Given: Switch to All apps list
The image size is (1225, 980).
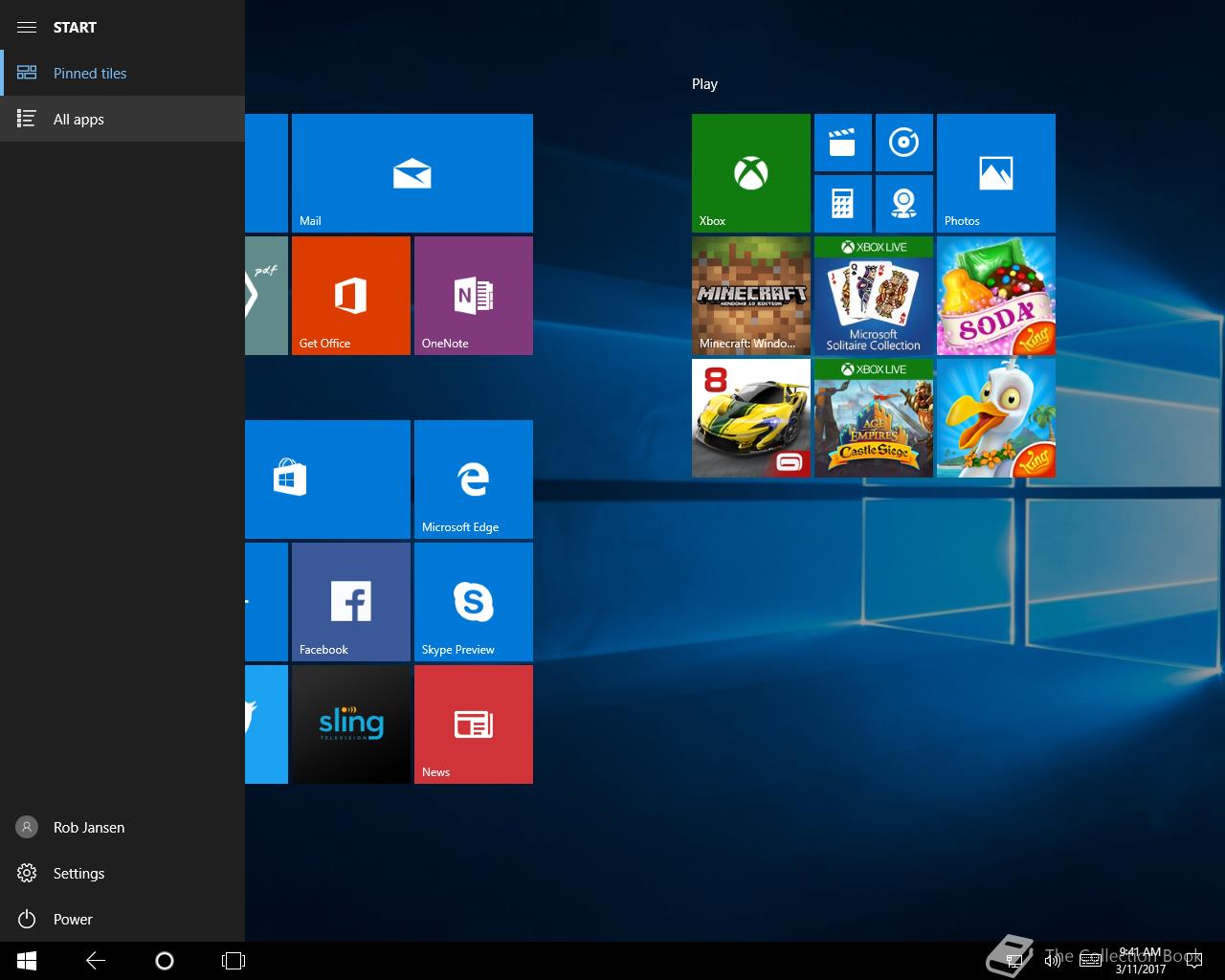Looking at the screenshot, I should point(78,119).
